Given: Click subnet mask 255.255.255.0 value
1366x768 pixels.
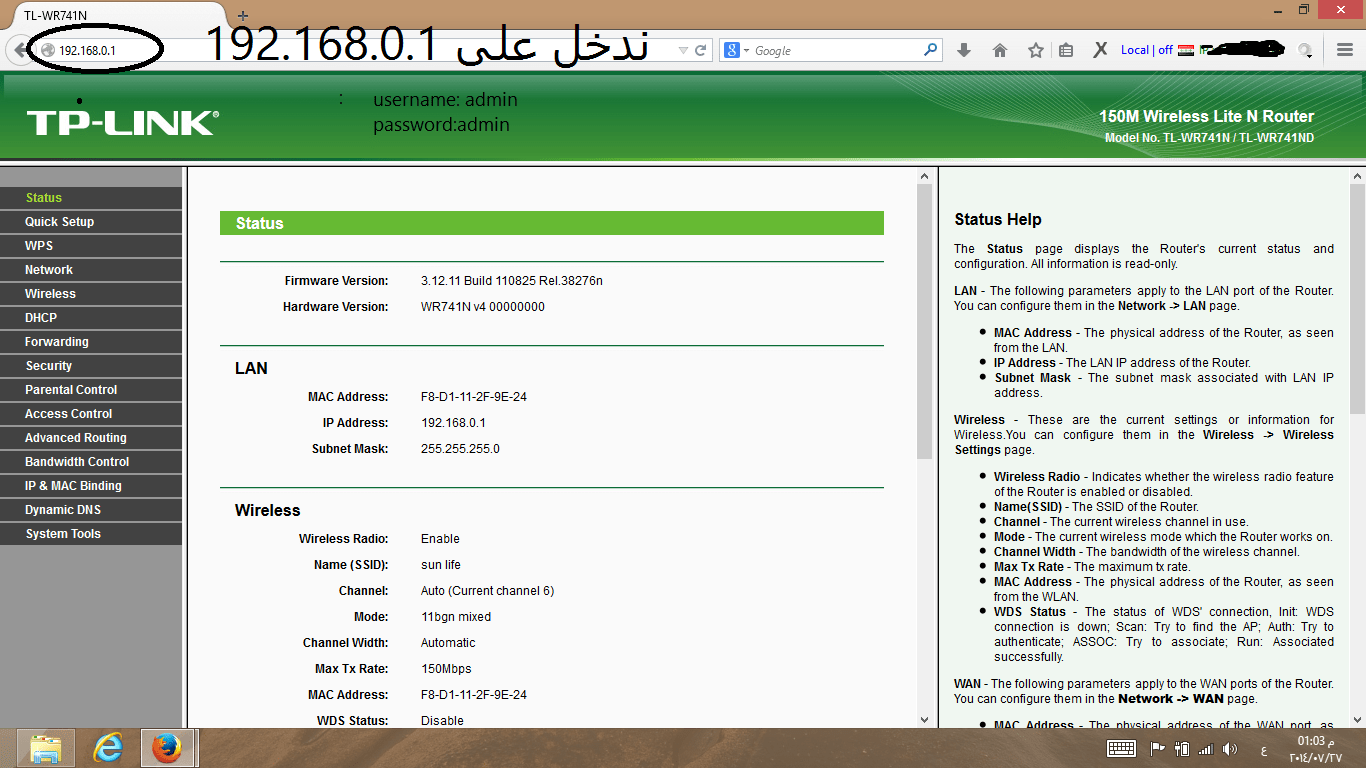Looking at the screenshot, I should (x=460, y=449).
